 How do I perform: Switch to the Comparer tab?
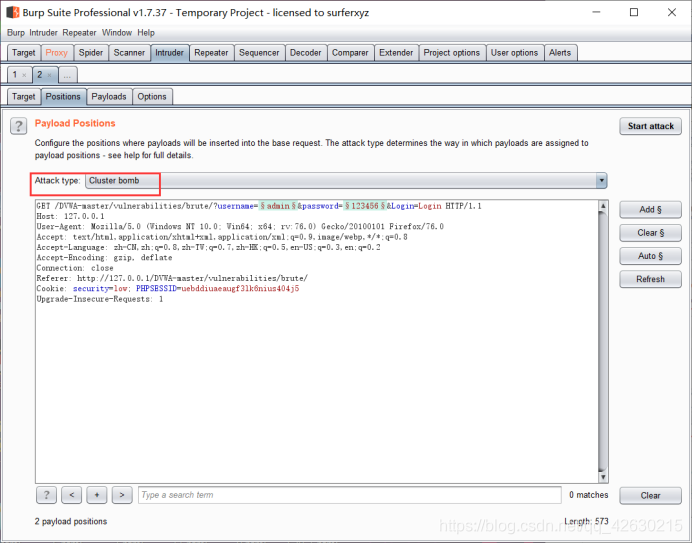(350, 53)
